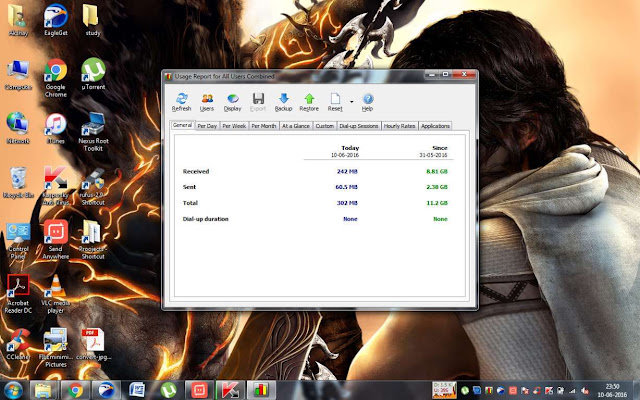This screenshot has height=400, width=640.
Task: Open the Applications tab
Action: pyautogui.click(x=435, y=126)
